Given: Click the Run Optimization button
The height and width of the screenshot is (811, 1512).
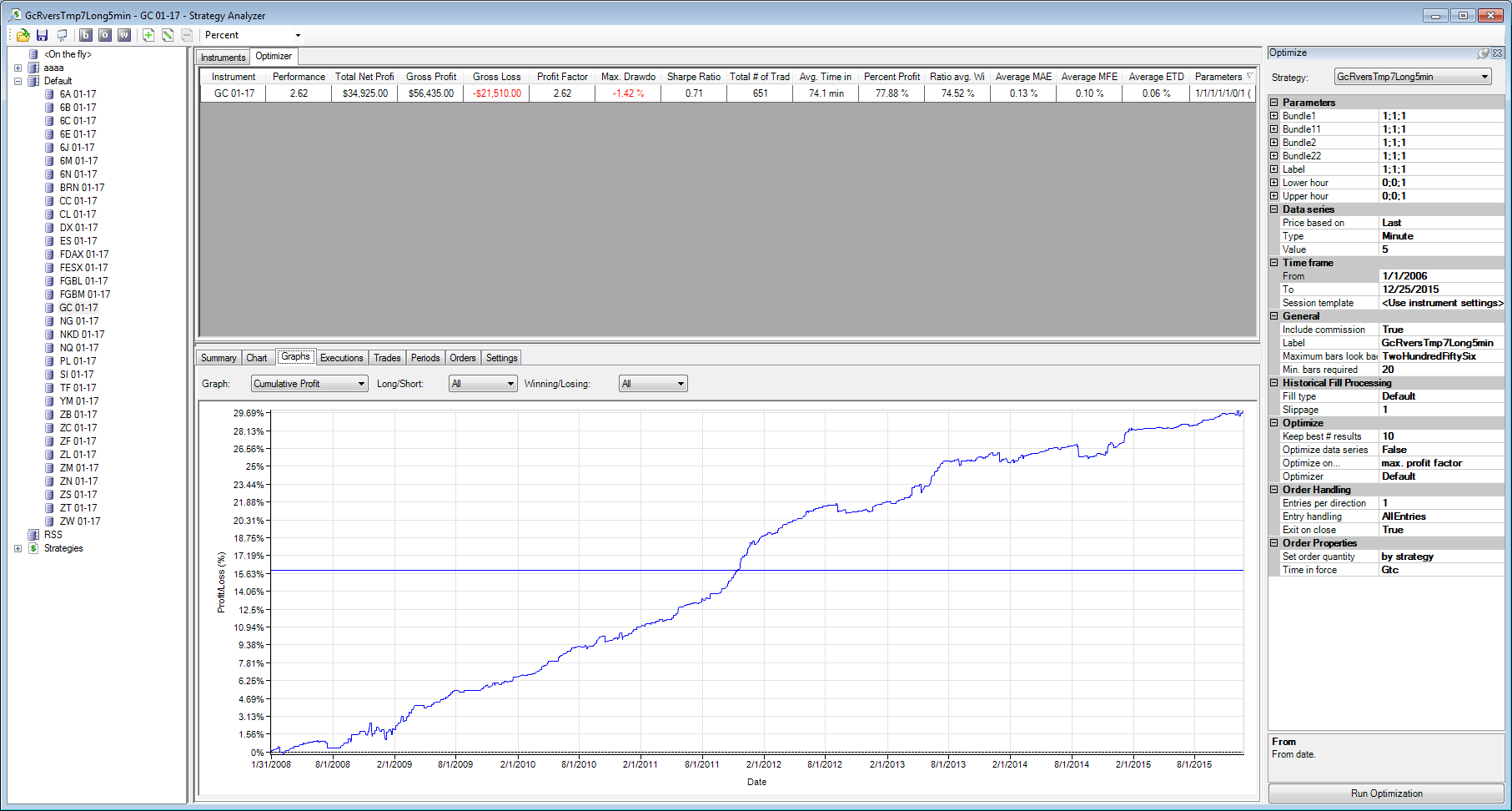Looking at the screenshot, I should pos(1387,793).
